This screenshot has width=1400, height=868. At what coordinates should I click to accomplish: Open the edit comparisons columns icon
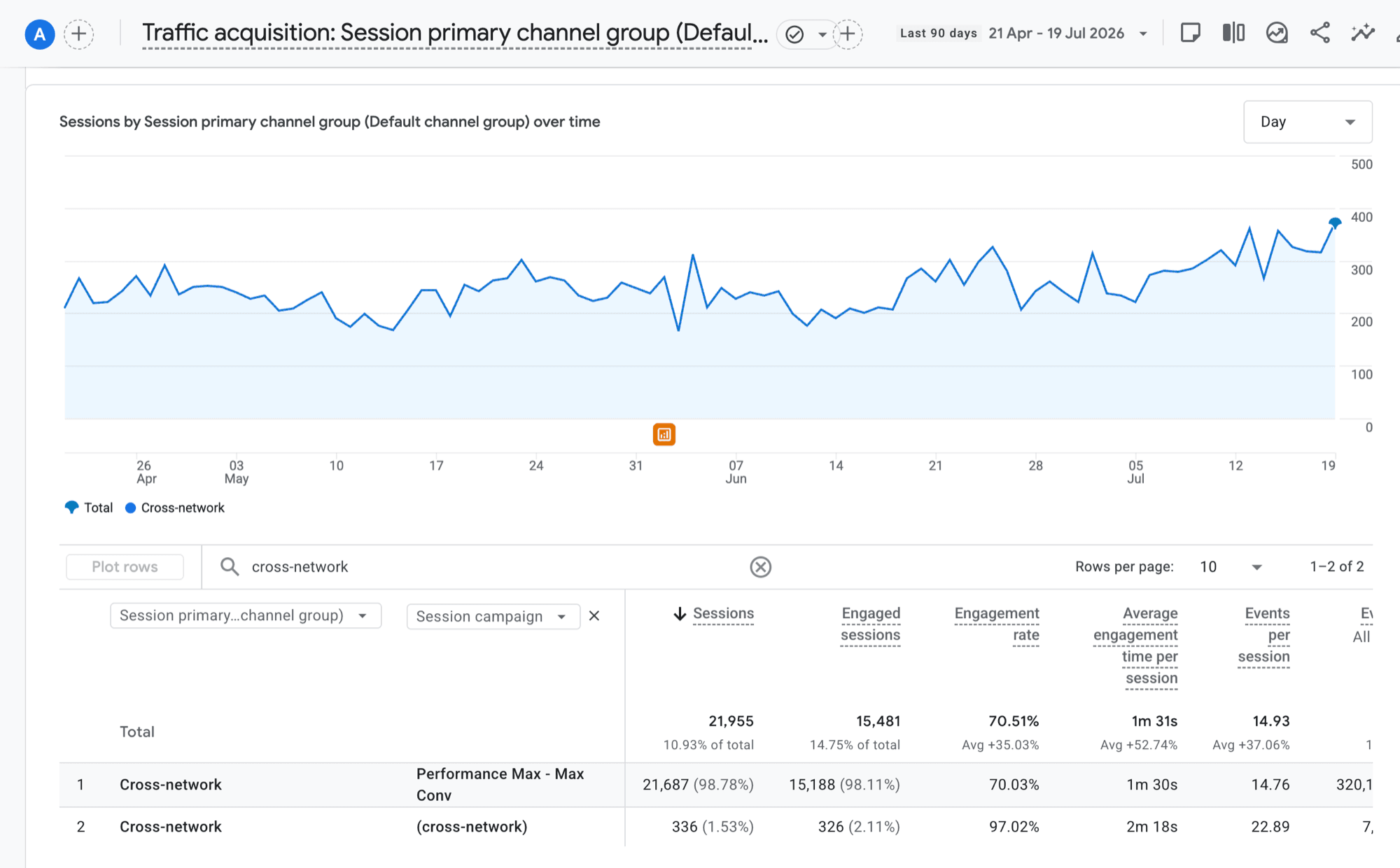pos(1233,33)
